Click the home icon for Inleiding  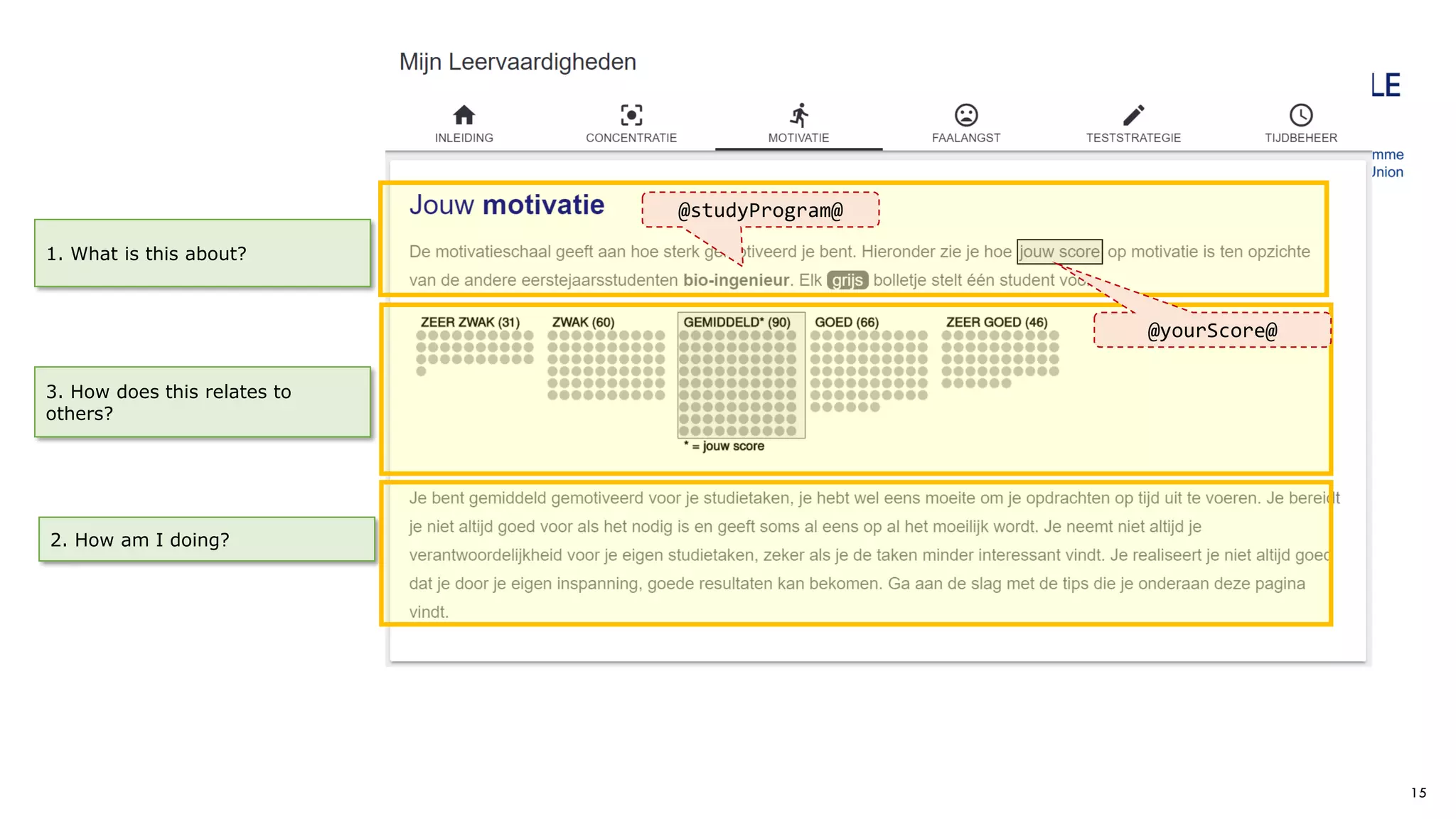[464, 114]
